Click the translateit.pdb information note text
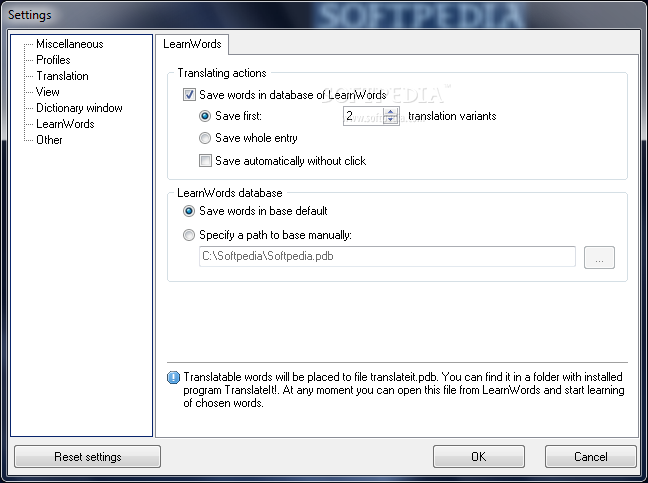Screen dimensions: 648x483 click(x=404, y=390)
